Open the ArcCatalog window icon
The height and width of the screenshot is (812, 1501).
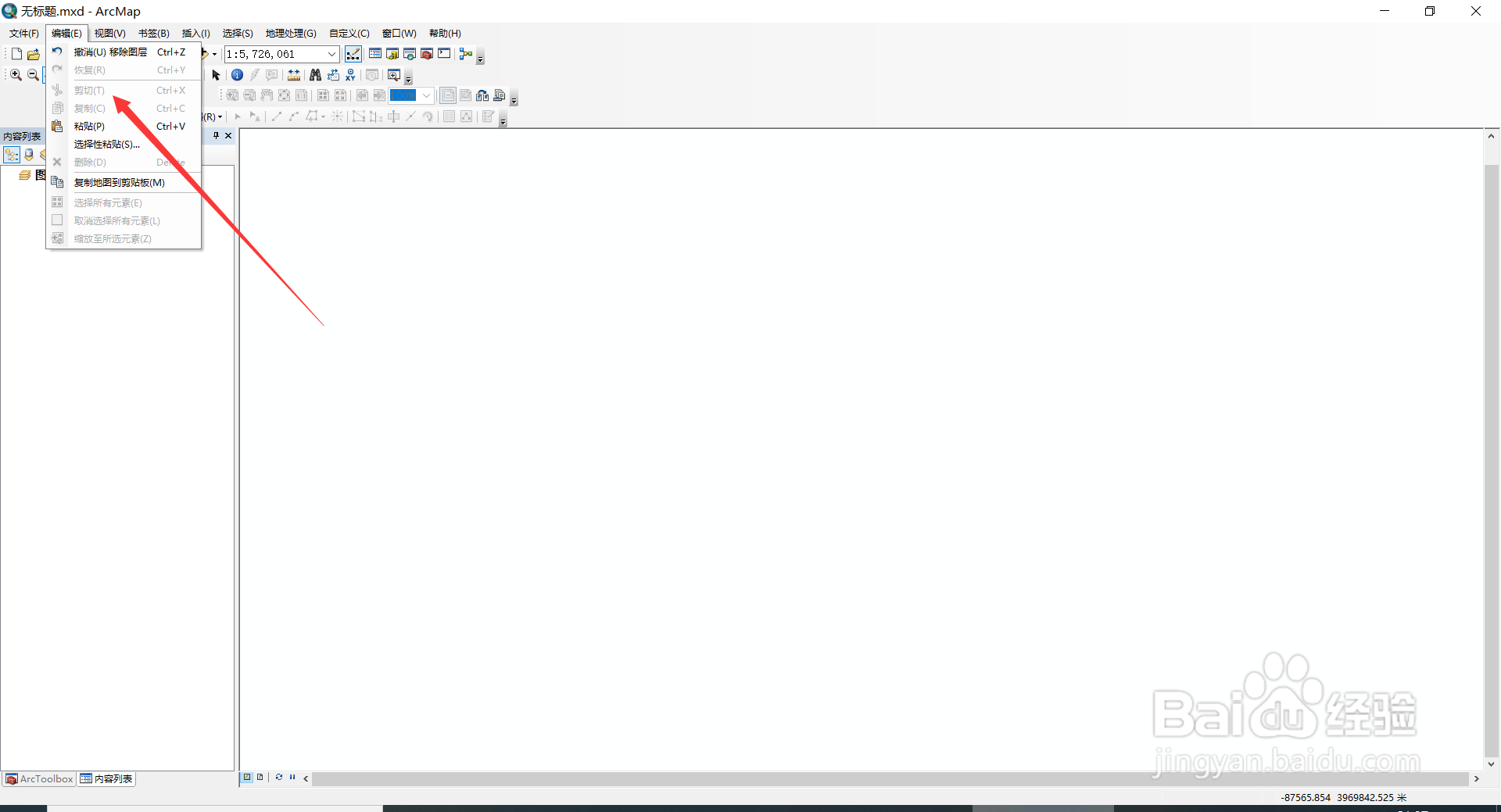[392, 54]
